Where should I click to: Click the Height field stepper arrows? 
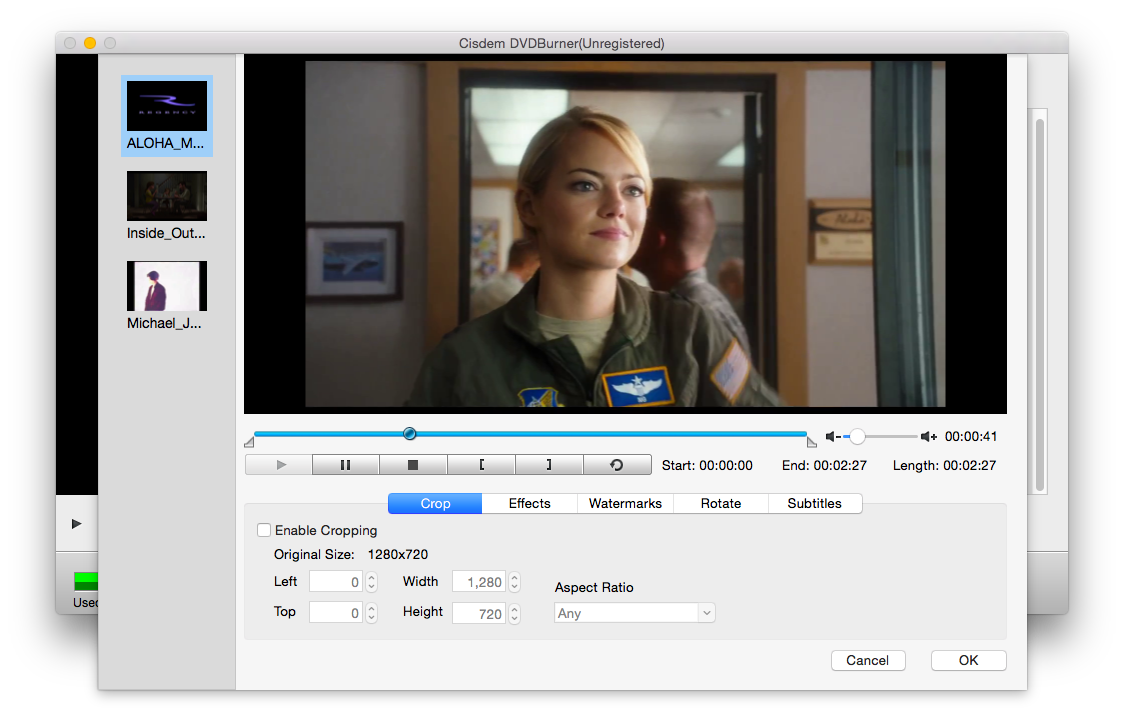[x=514, y=613]
